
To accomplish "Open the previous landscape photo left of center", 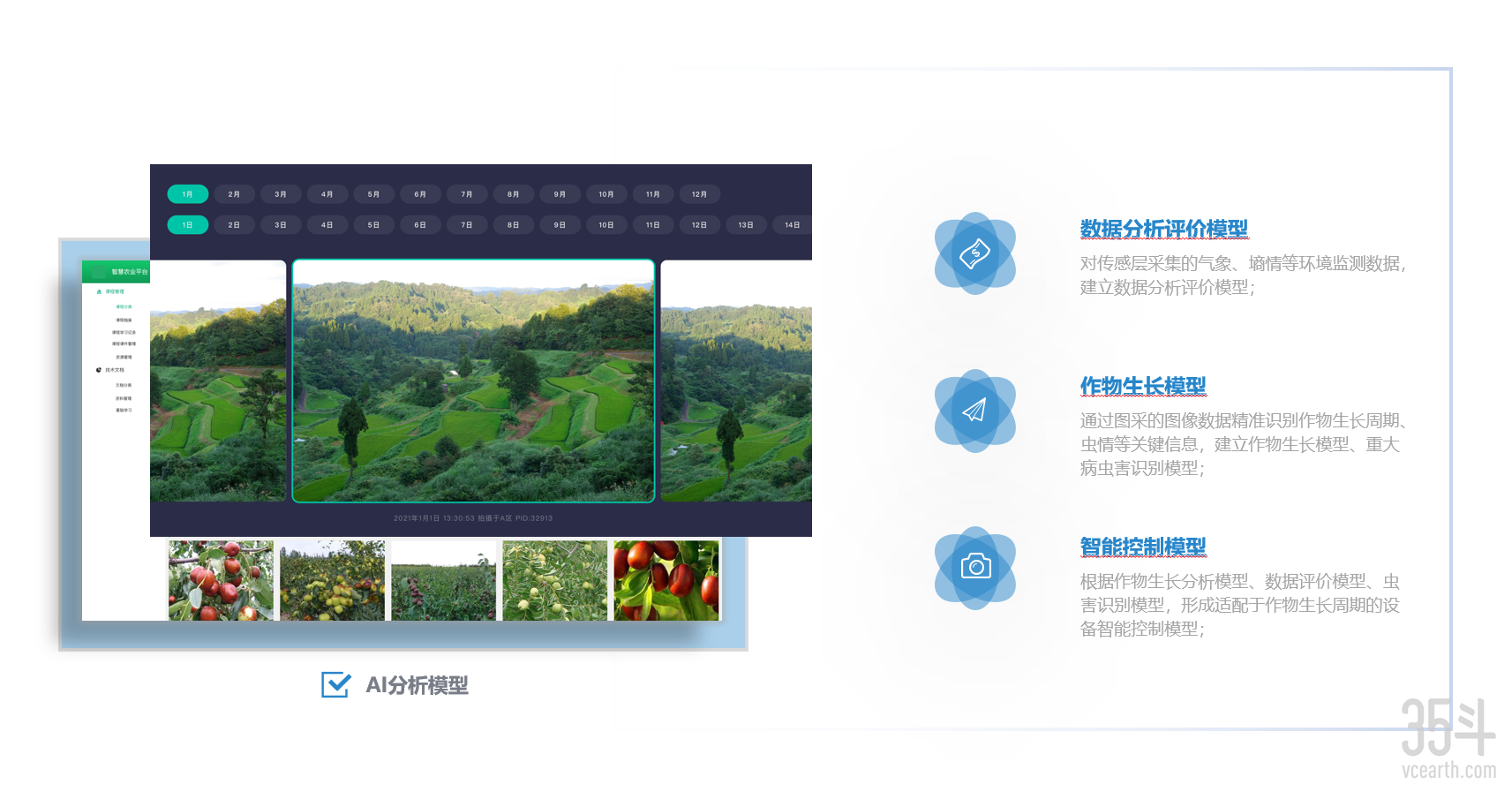I will point(218,381).
